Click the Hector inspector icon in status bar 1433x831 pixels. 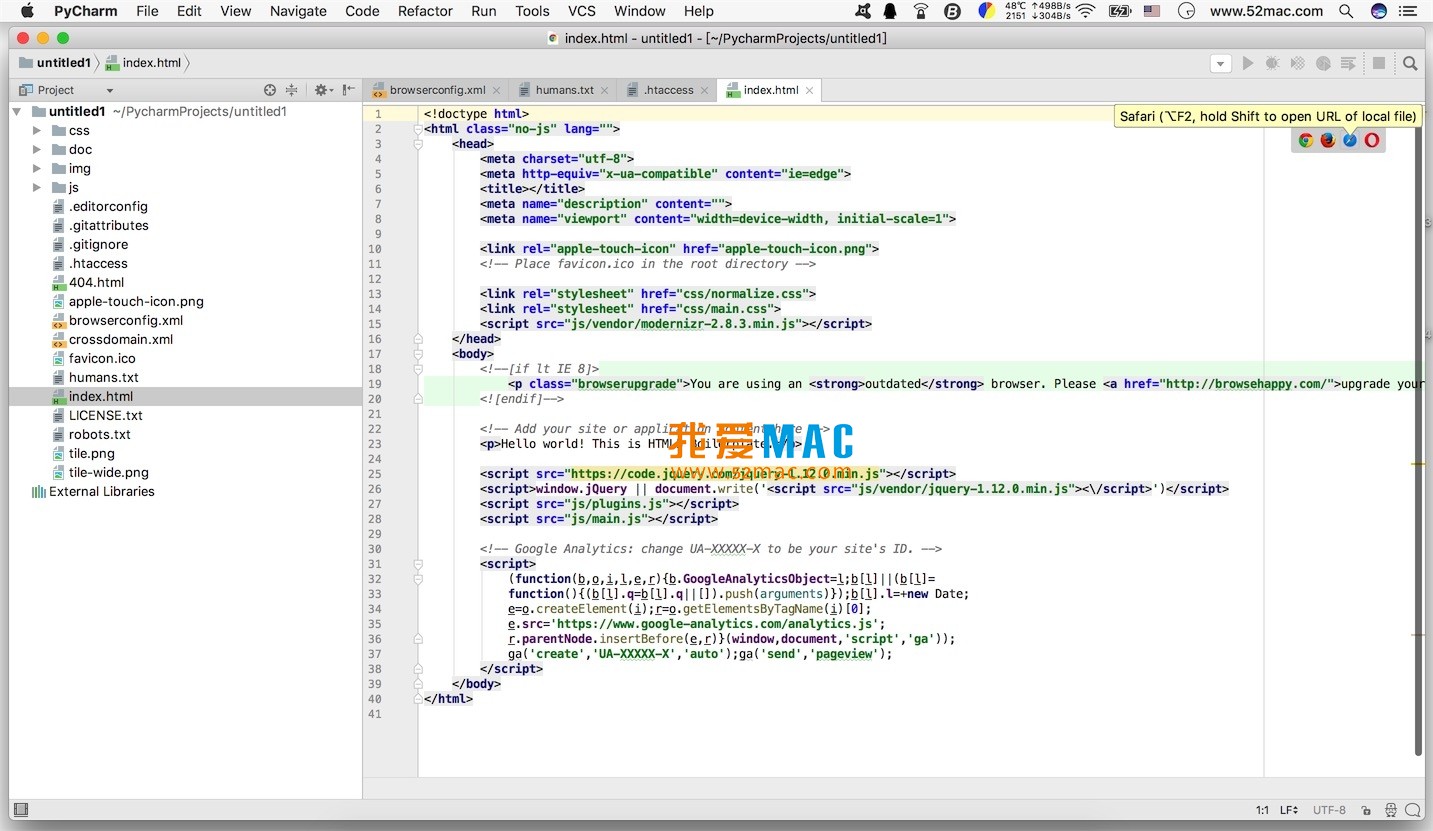point(1391,810)
